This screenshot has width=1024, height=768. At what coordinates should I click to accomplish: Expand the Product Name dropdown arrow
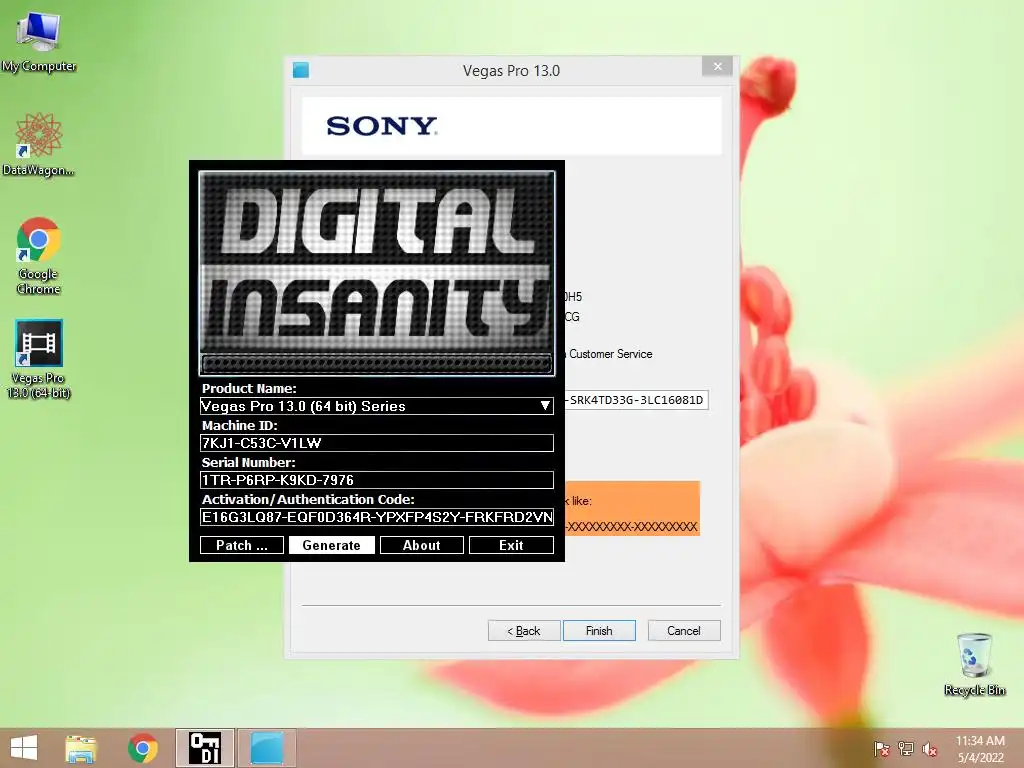(x=545, y=406)
